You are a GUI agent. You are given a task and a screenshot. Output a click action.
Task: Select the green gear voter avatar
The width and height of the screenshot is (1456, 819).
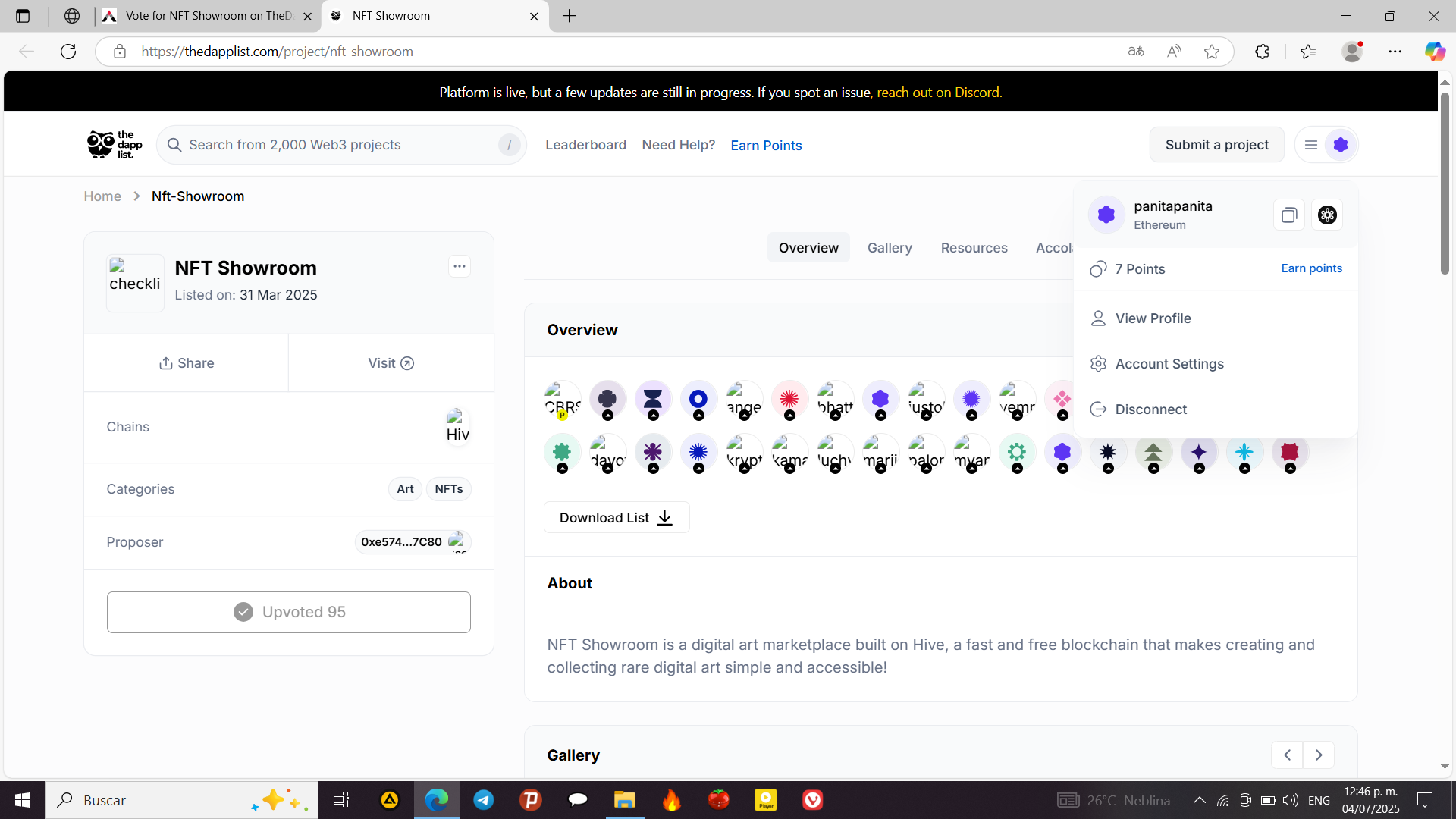tap(1017, 452)
